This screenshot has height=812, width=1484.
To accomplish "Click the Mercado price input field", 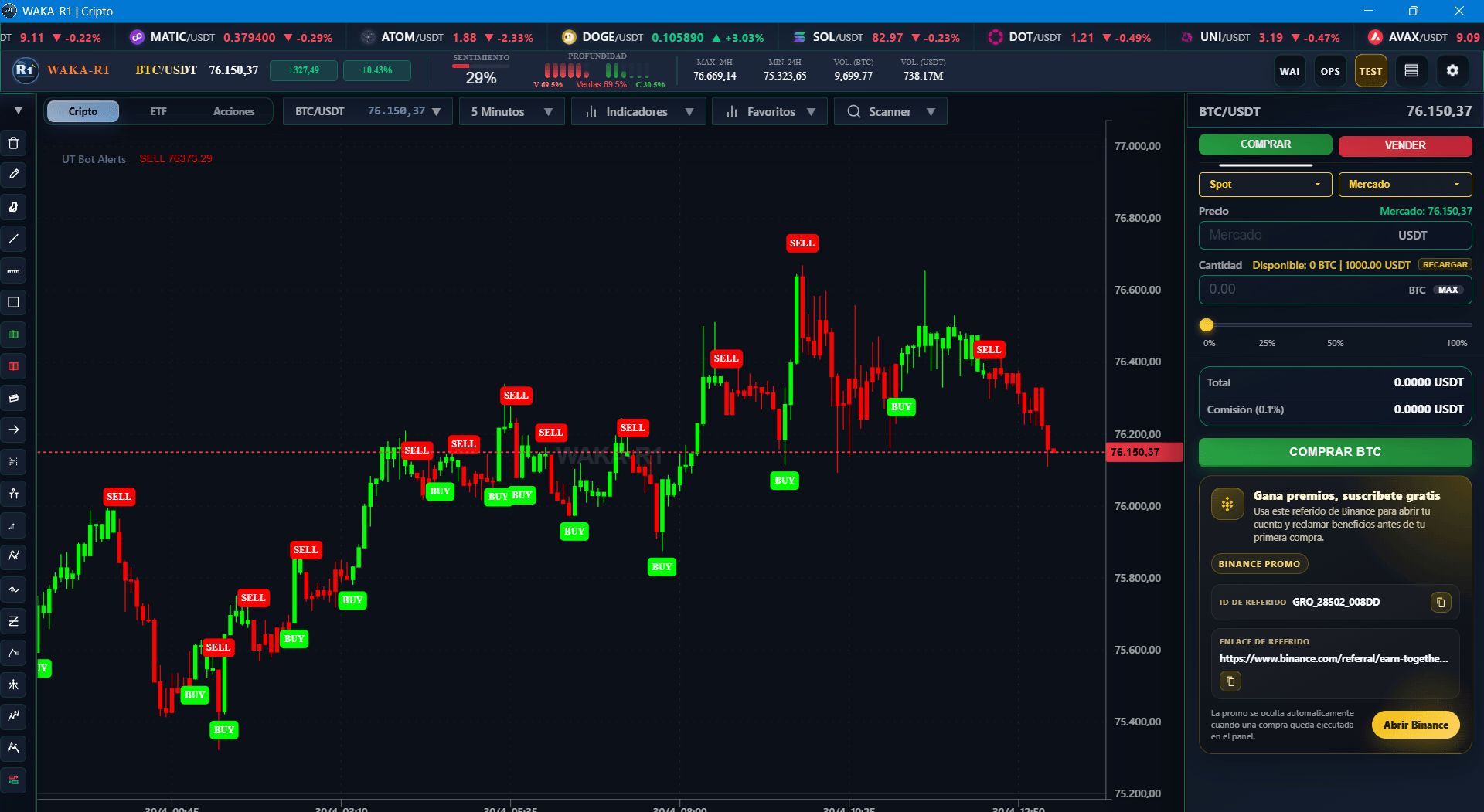I will click(x=1335, y=235).
